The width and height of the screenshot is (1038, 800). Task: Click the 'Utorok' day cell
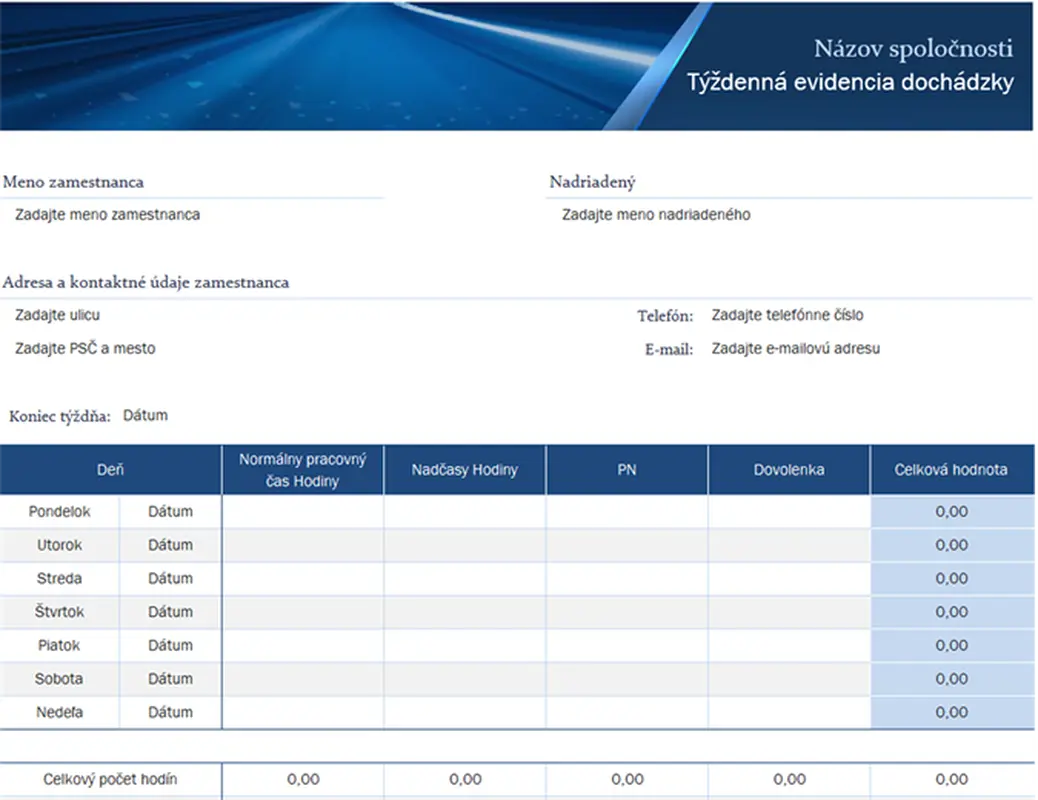60,545
